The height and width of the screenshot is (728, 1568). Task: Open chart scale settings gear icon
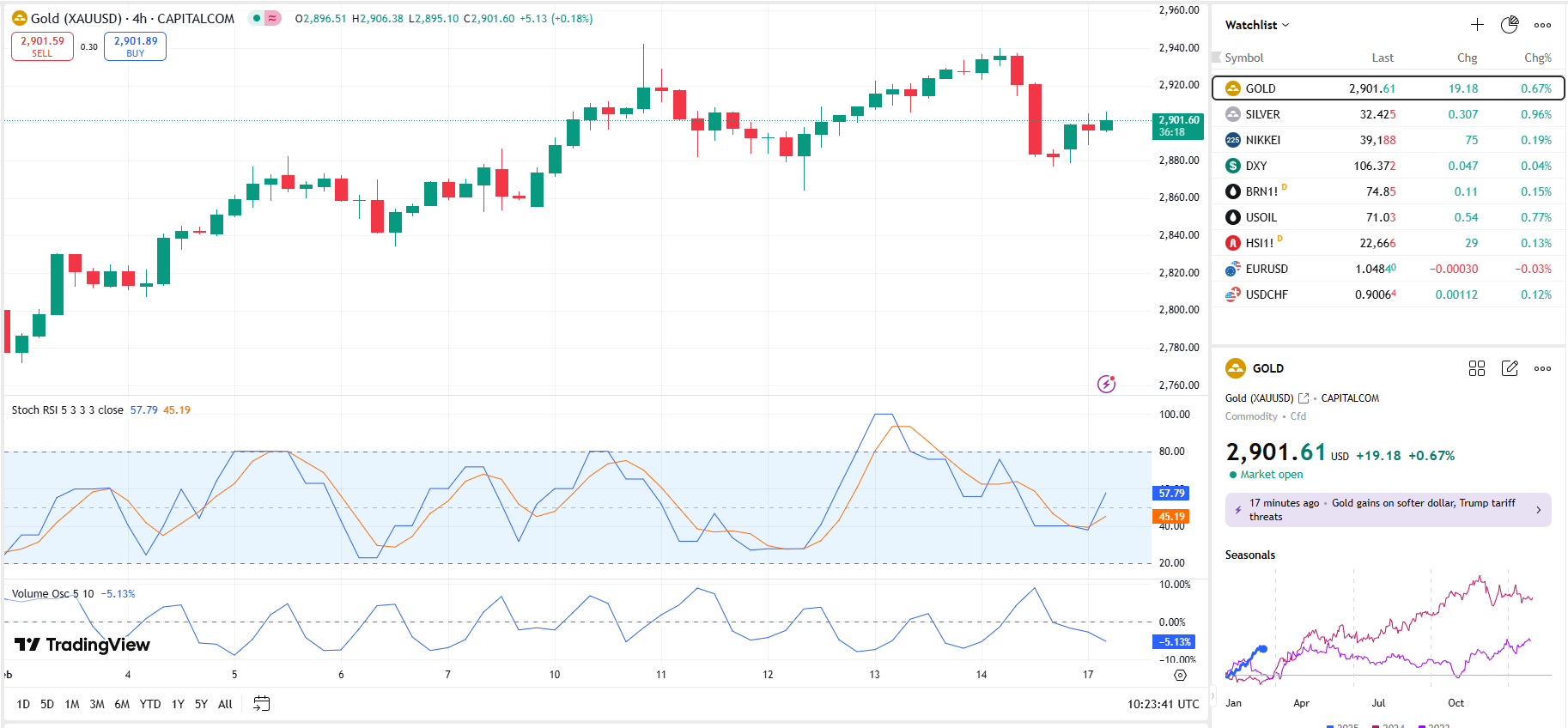[x=1181, y=675]
